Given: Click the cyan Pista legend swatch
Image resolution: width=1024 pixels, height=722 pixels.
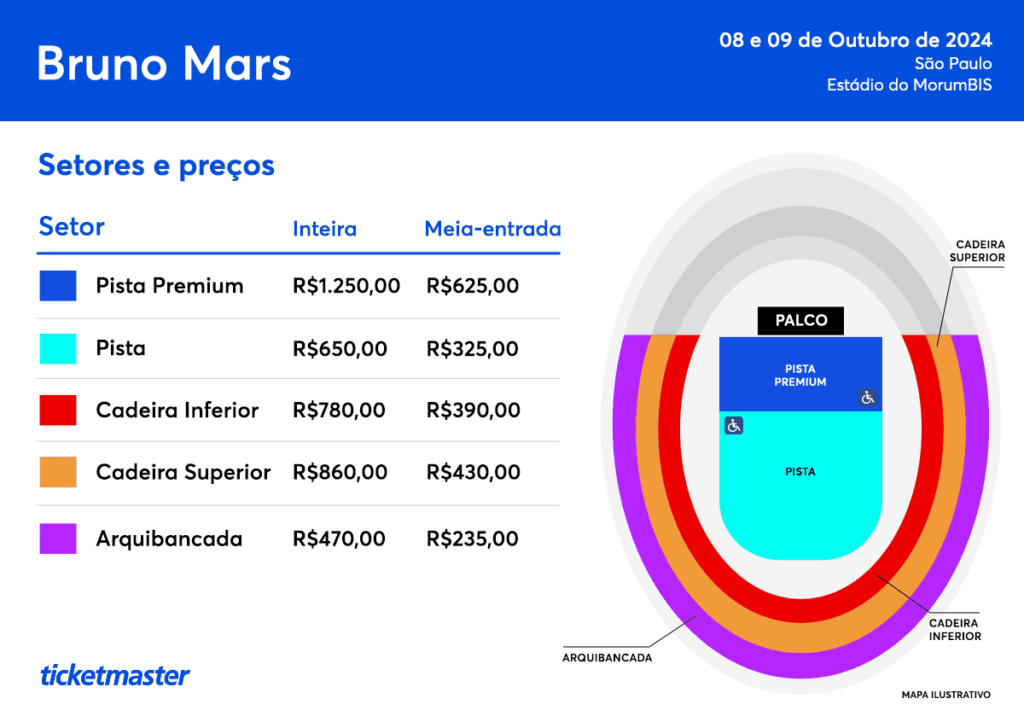Looking at the screenshot, I should 58,349.
